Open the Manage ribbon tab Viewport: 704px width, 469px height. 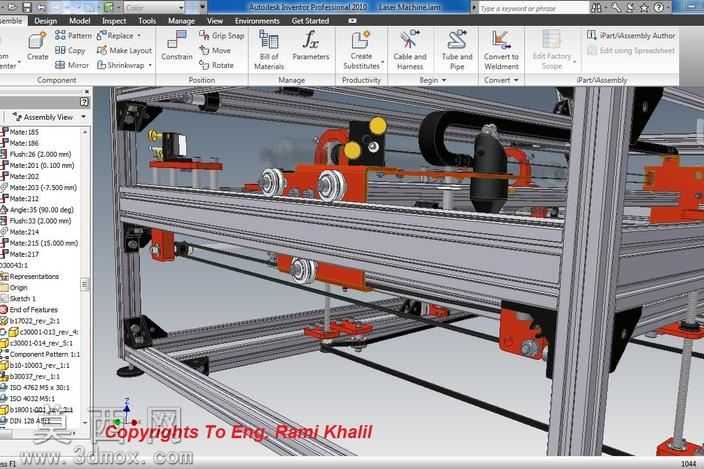181,21
